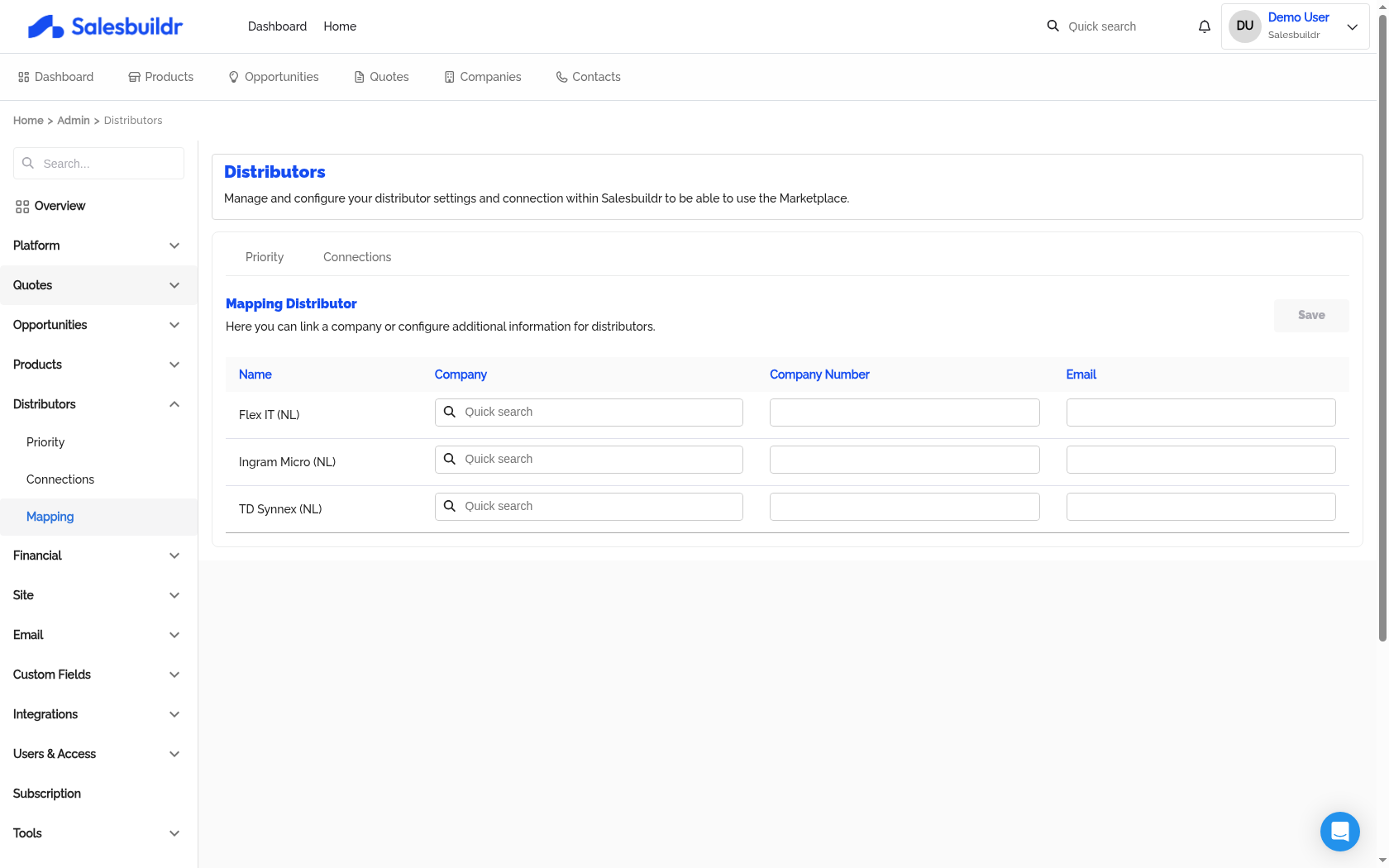
Task: Expand the Email section
Action: pyautogui.click(x=98, y=635)
